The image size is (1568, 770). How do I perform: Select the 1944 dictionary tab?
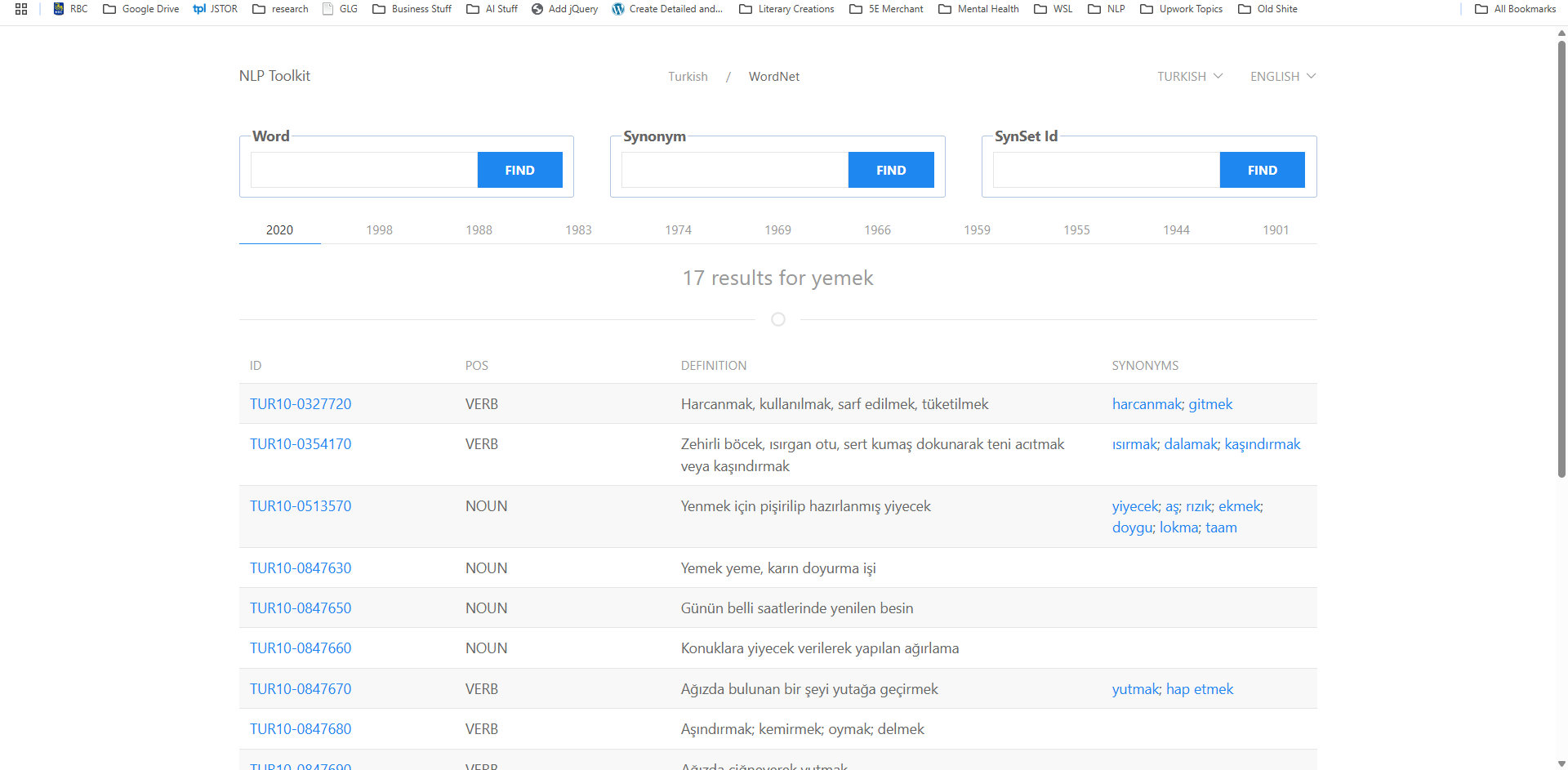pyautogui.click(x=1176, y=230)
